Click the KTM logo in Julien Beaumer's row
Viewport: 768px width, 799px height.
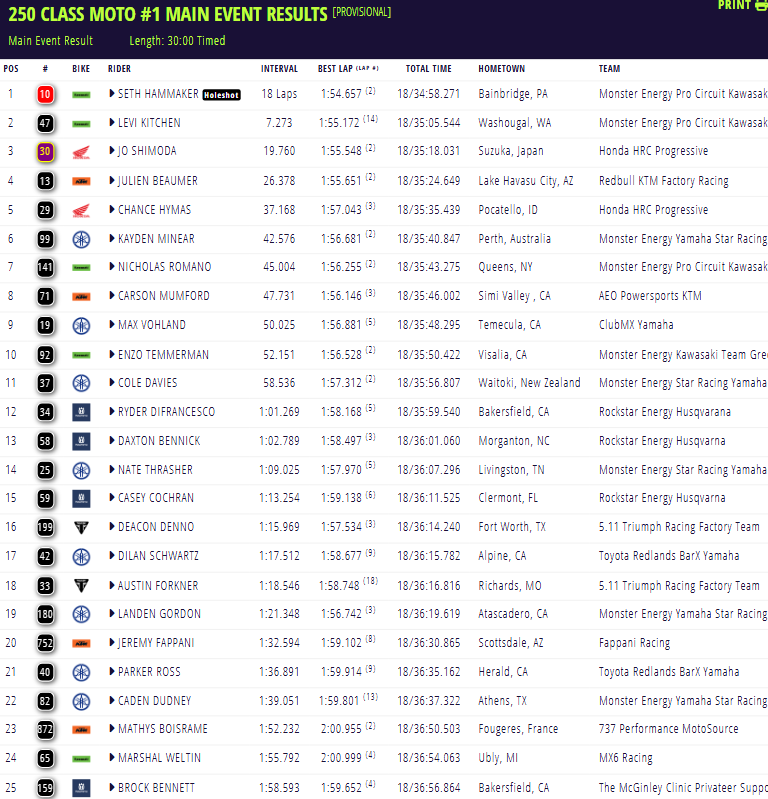pyautogui.click(x=81, y=181)
